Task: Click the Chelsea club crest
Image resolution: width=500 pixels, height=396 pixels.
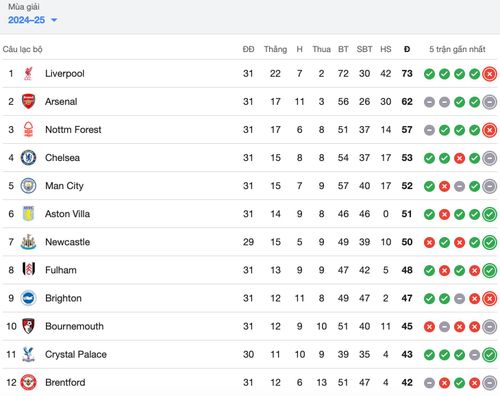Action: (28, 158)
